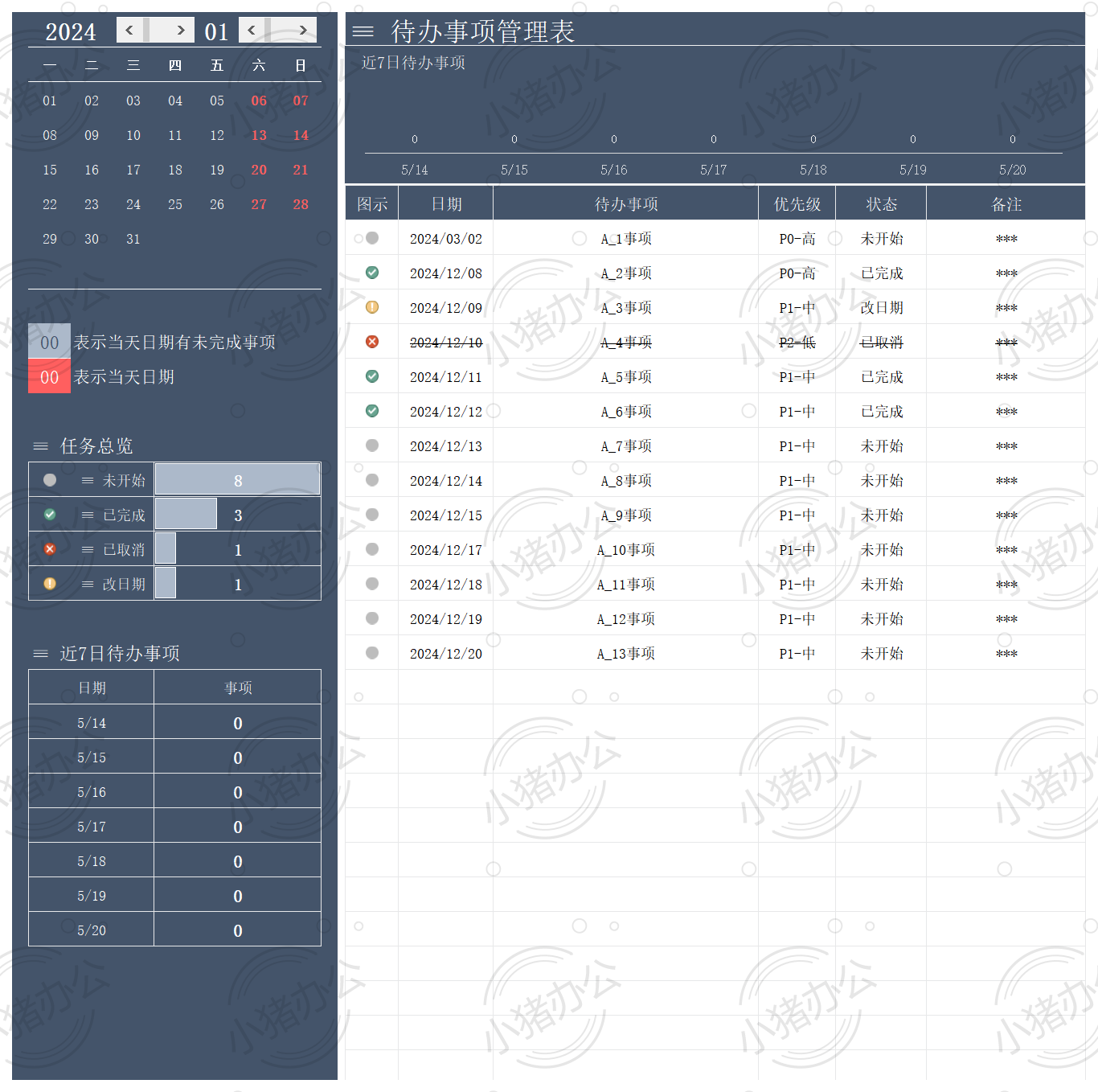Click the green check icon in 已完成 overview row

click(50, 515)
